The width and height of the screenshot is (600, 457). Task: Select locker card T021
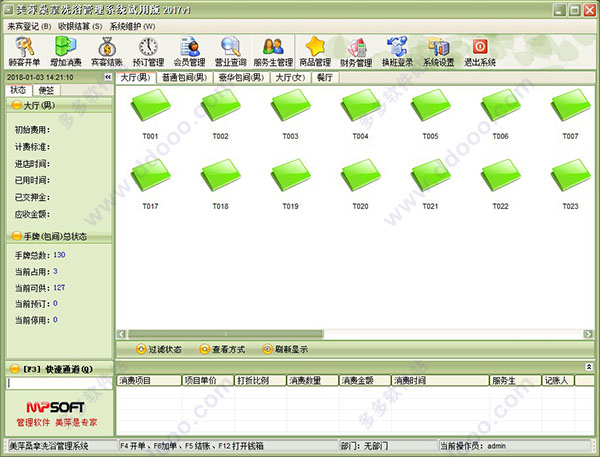[x=430, y=184]
